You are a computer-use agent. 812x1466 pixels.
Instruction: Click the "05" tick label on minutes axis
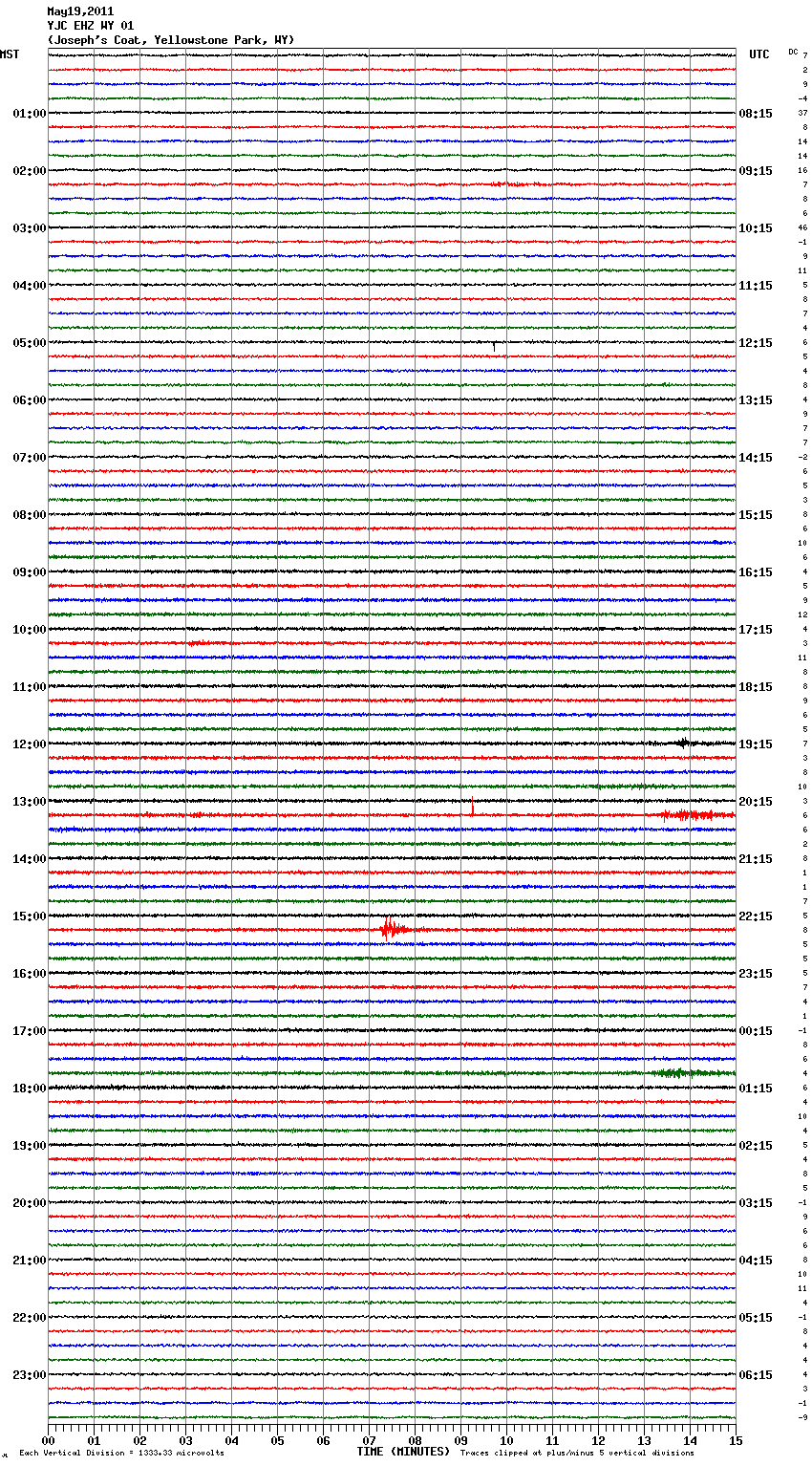point(277,1440)
